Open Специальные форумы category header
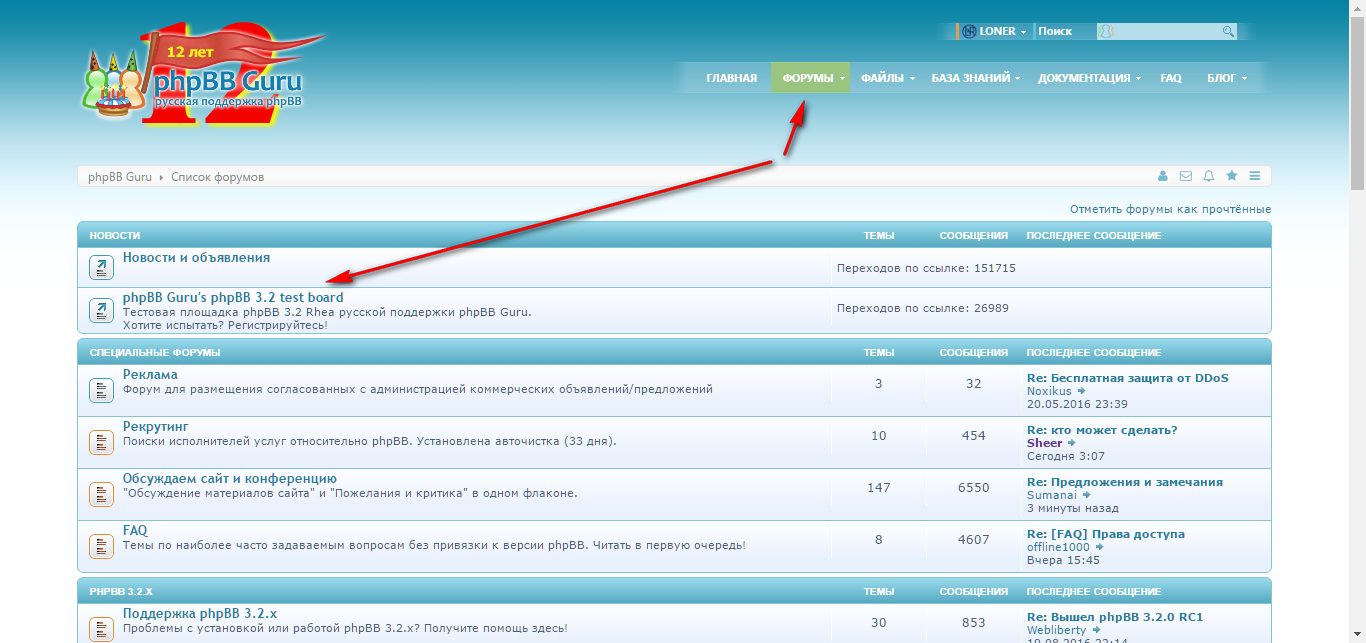1366x643 pixels. tap(155, 353)
